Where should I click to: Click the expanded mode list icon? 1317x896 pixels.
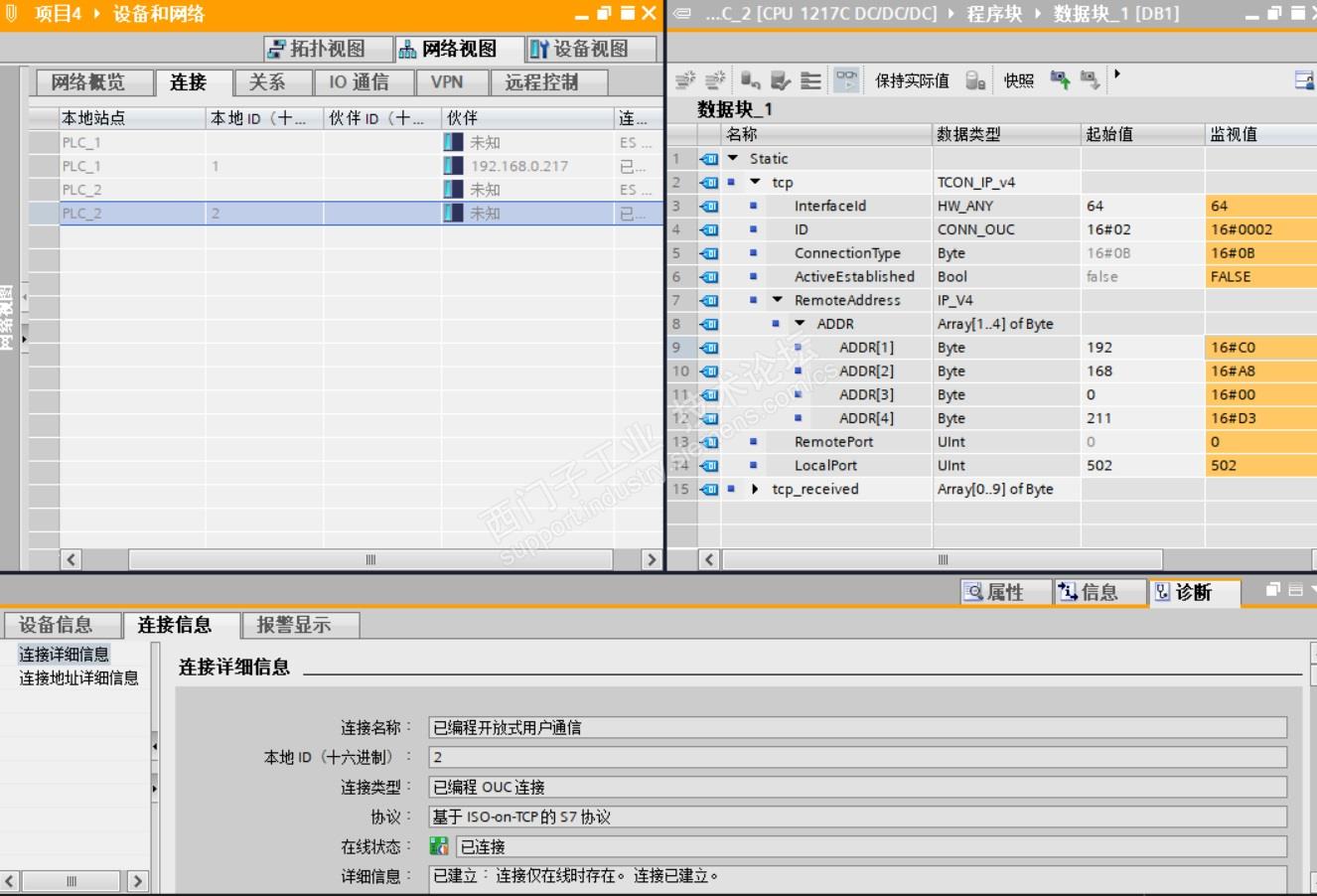coord(811,80)
